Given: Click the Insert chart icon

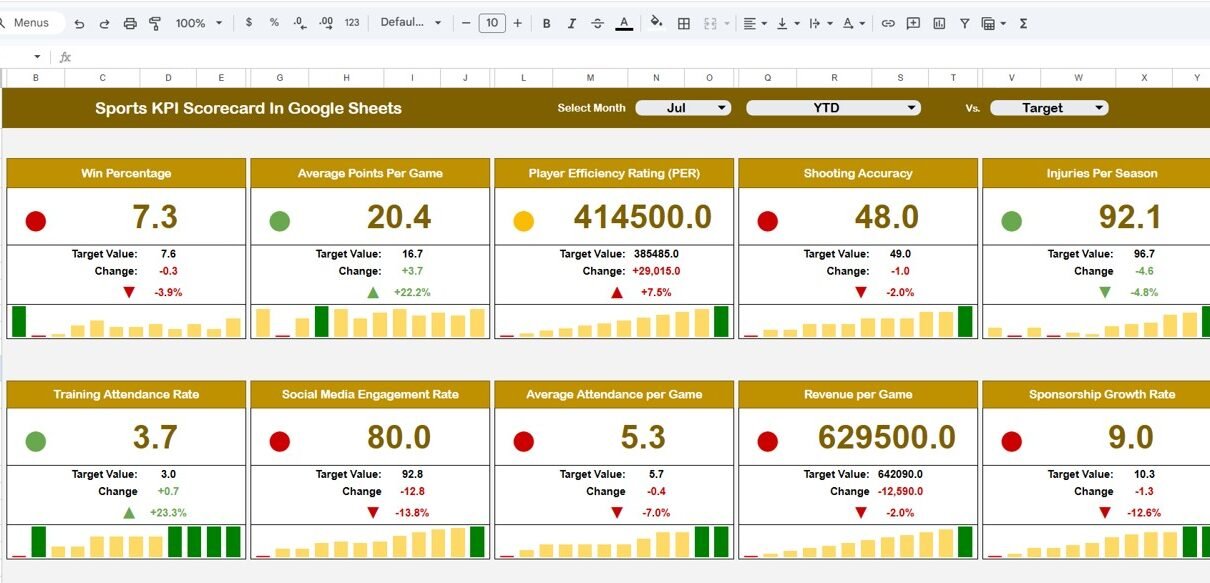Looking at the screenshot, I should [939, 23].
